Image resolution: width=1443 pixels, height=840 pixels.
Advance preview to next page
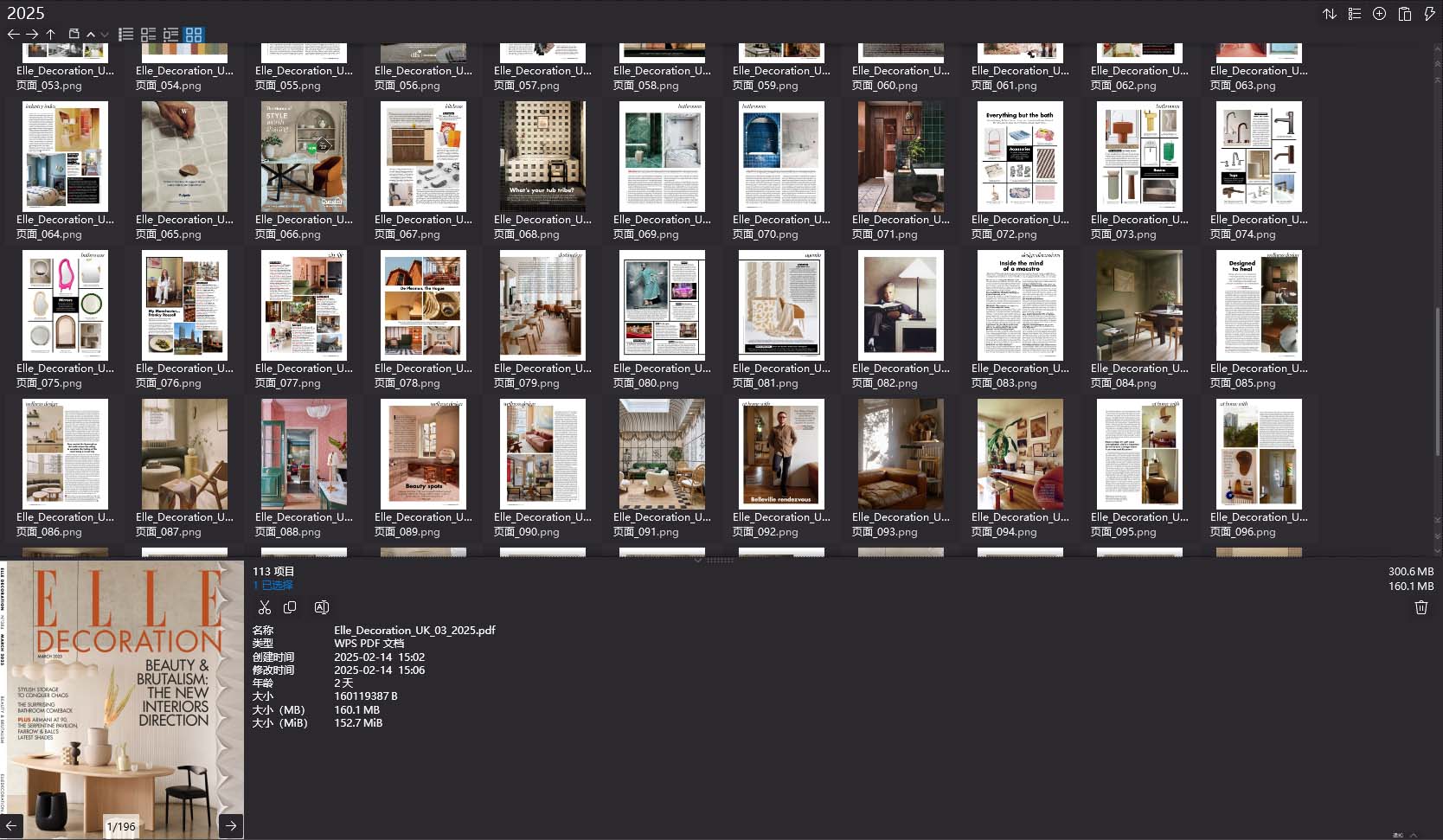230,826
